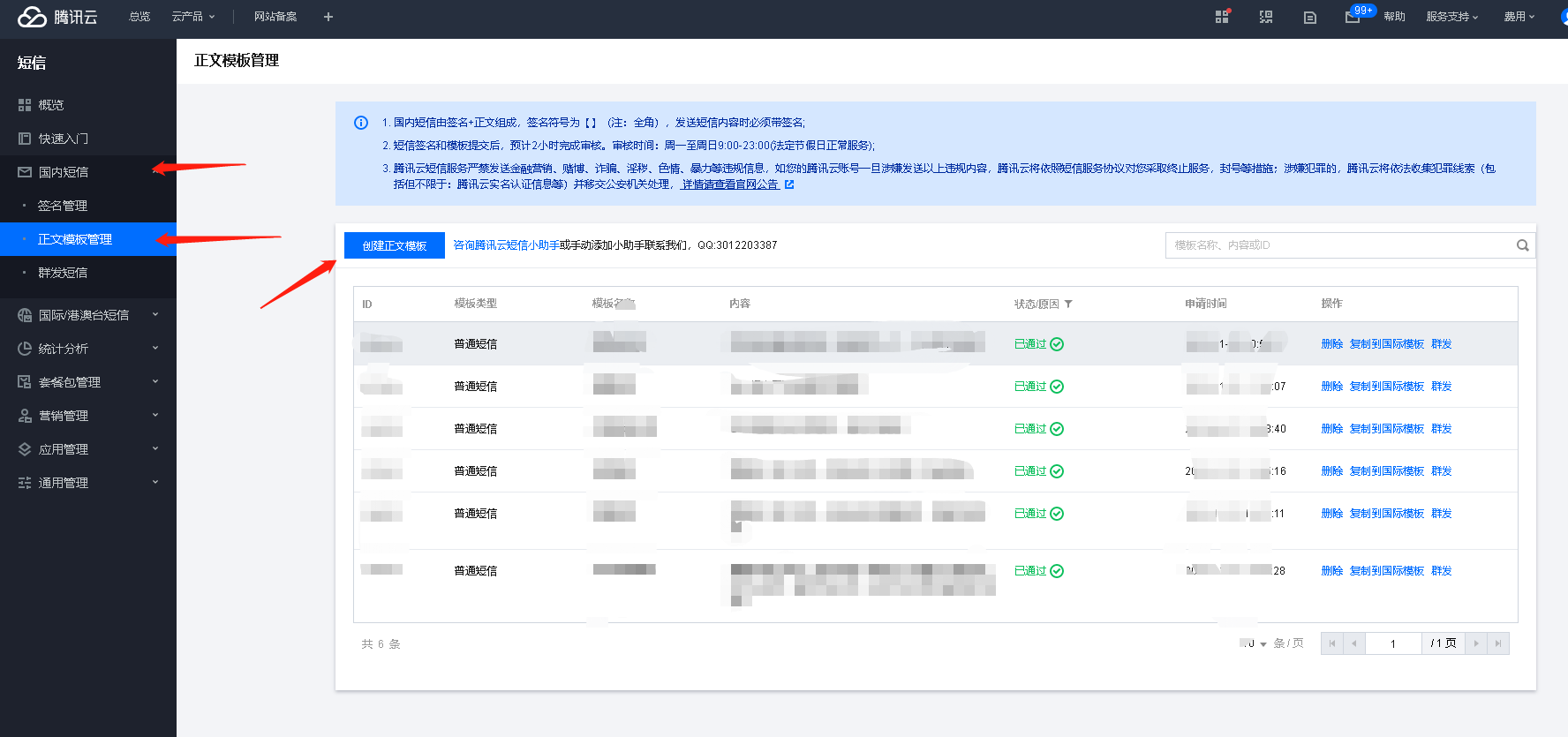The width and height of the screenshot is (1568, 737).
Task: Click the 创建正文模板 button
Action: 394,245
